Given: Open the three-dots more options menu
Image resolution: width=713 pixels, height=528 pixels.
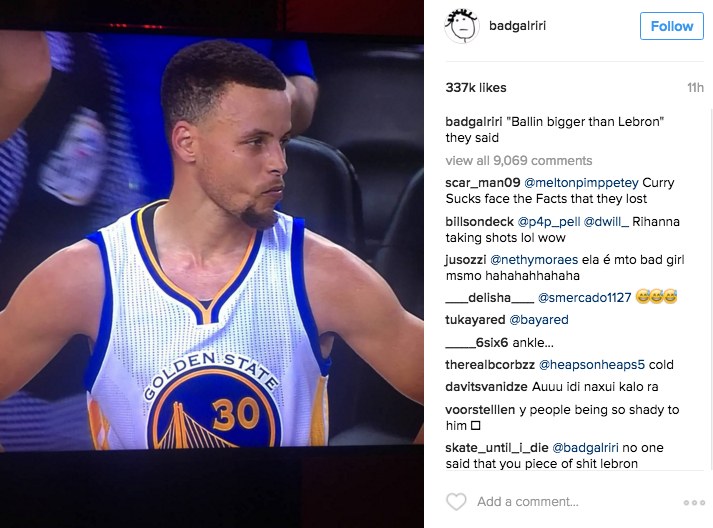Looking at the screenshot, I should coord(694,503).
